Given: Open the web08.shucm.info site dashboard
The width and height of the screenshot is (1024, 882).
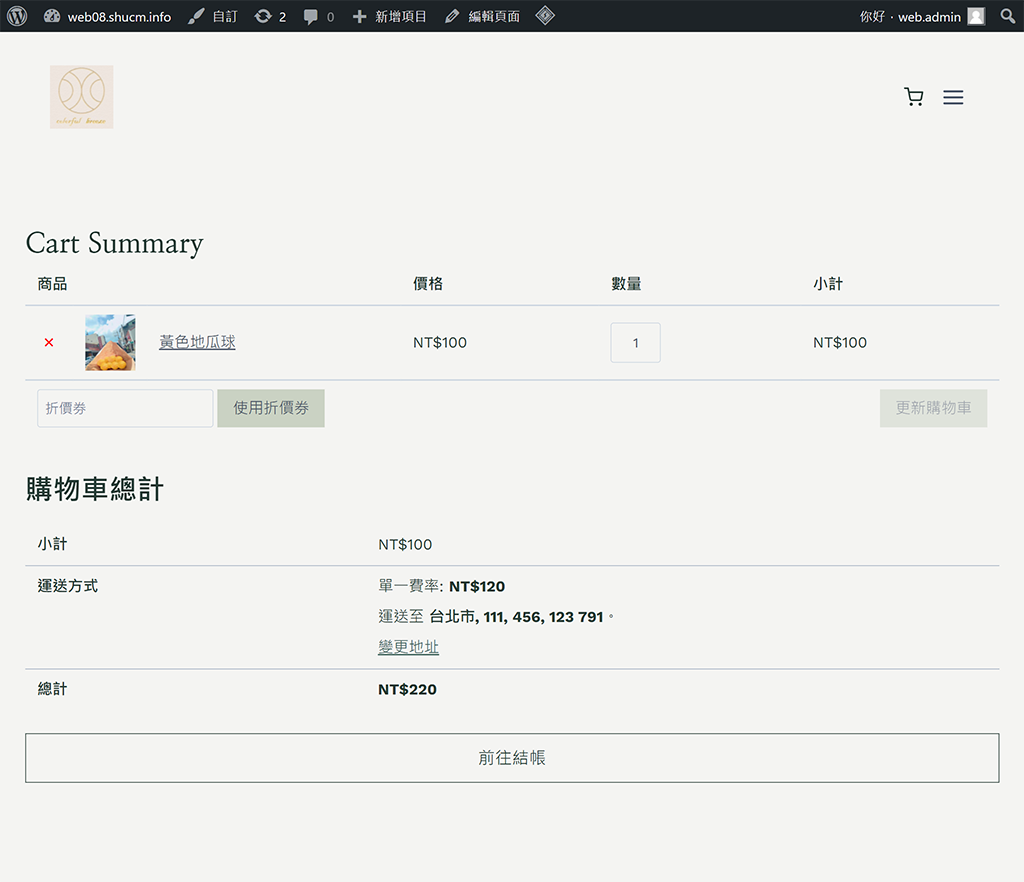Looking at the screenshot, I should click(x=108, y=16).
